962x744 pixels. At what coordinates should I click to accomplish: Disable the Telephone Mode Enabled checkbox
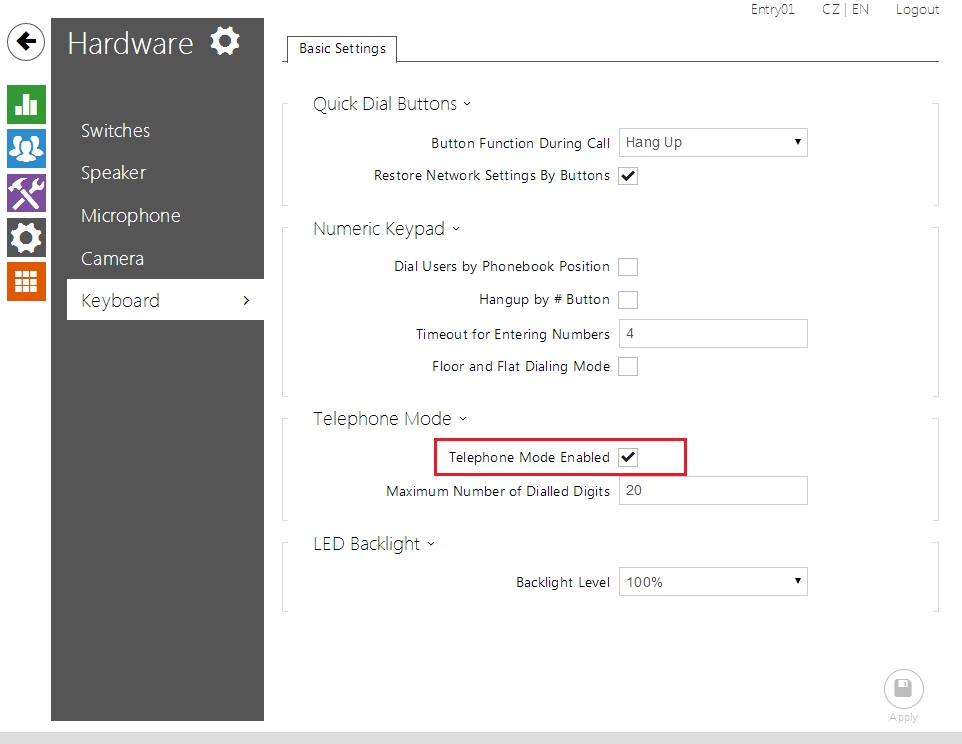[628, 458]
